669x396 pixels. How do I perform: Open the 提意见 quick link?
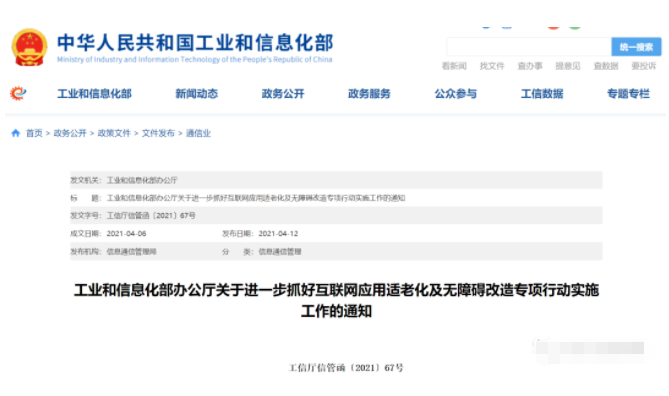click(568, 66)
